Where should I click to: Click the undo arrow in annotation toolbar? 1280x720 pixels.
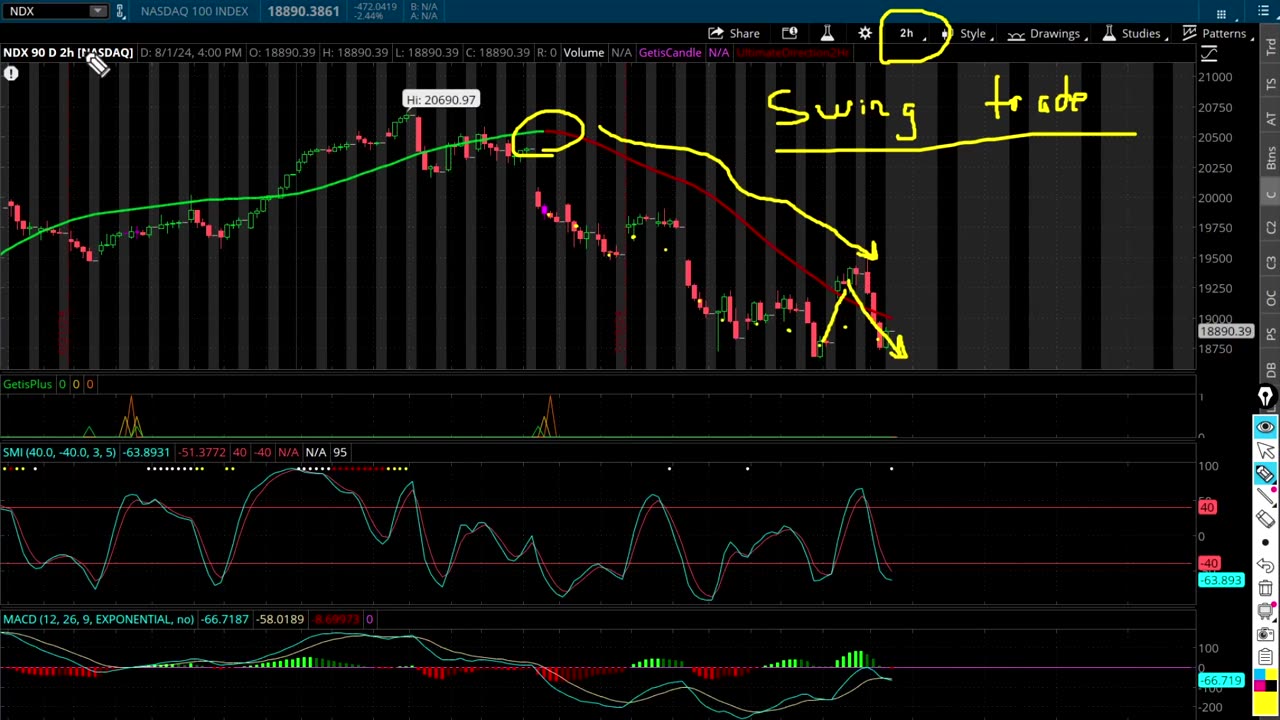1265,565
